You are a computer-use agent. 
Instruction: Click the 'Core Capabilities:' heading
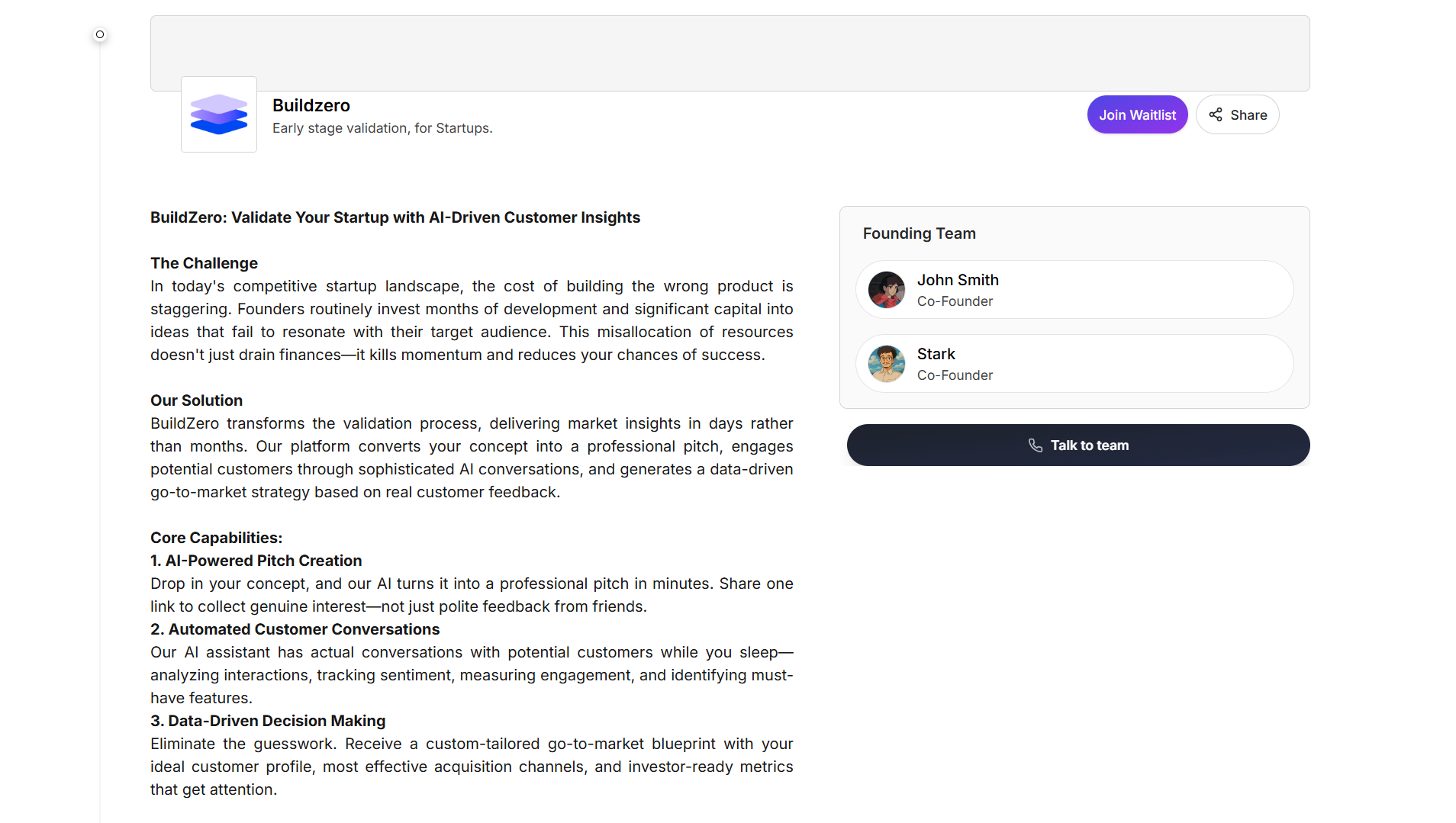coord(216,538)
